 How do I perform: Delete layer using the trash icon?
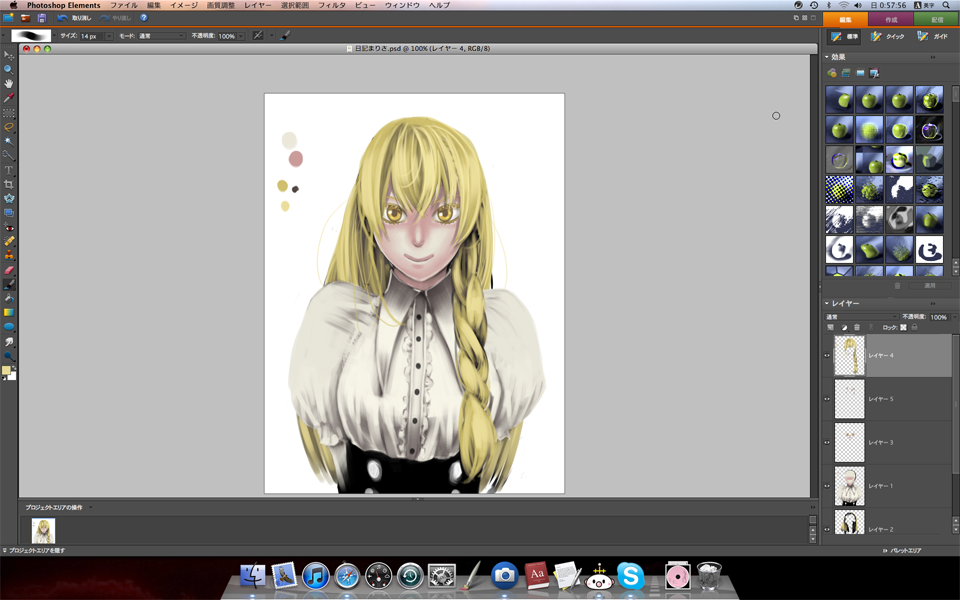point(857,328)
